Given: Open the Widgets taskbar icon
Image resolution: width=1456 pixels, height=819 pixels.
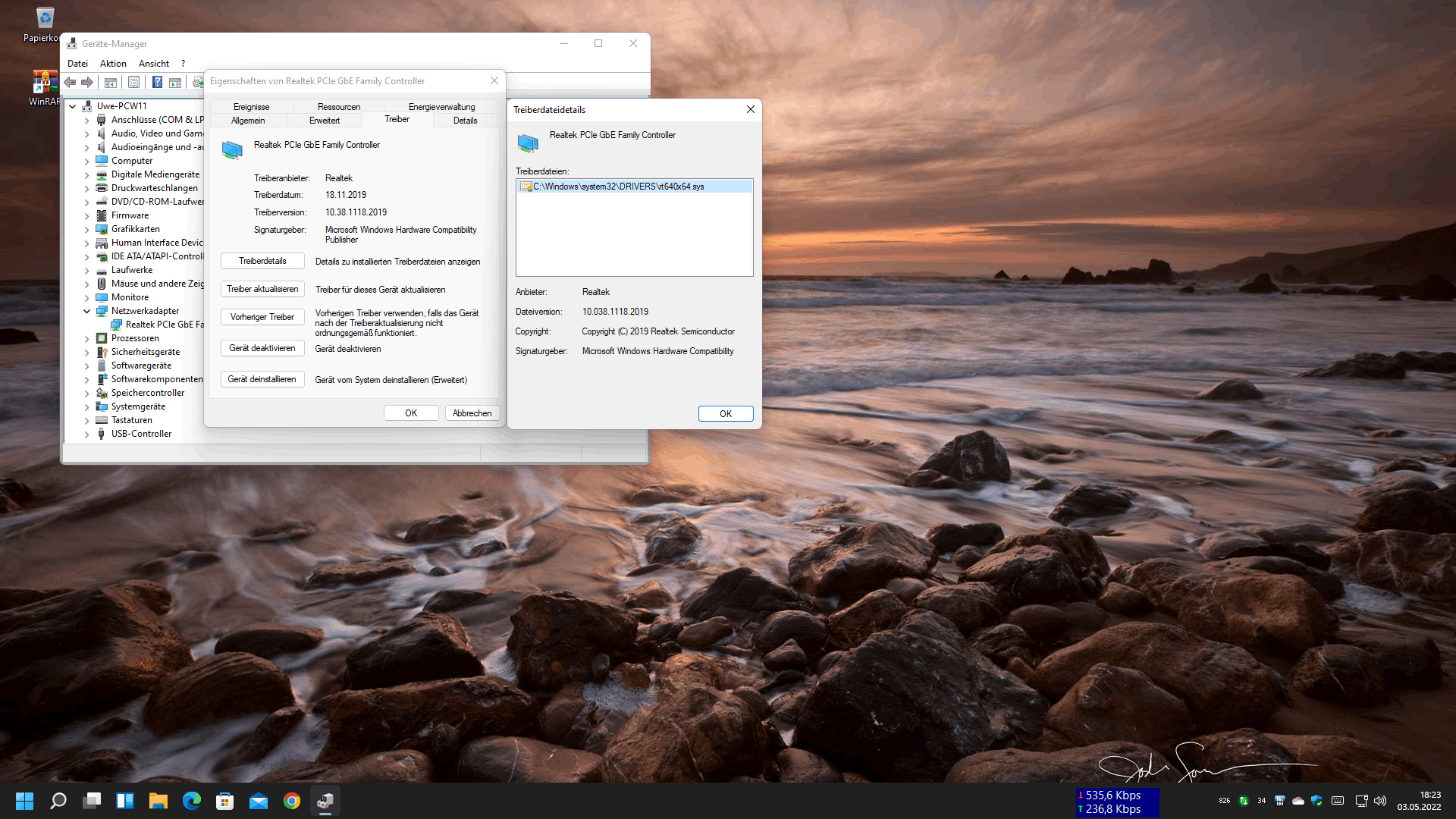Looking at the screenshot, I should coord(125,801).
